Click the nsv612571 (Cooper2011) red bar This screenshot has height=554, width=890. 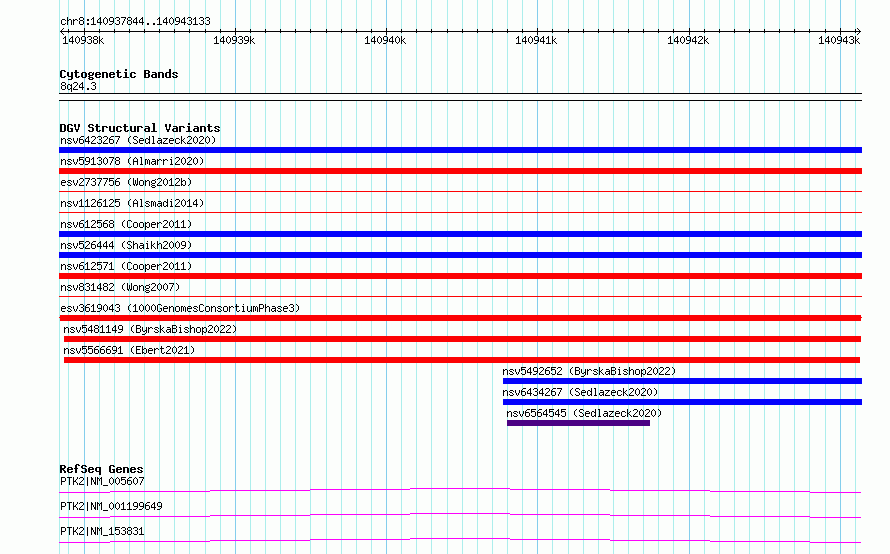(460, 276)
